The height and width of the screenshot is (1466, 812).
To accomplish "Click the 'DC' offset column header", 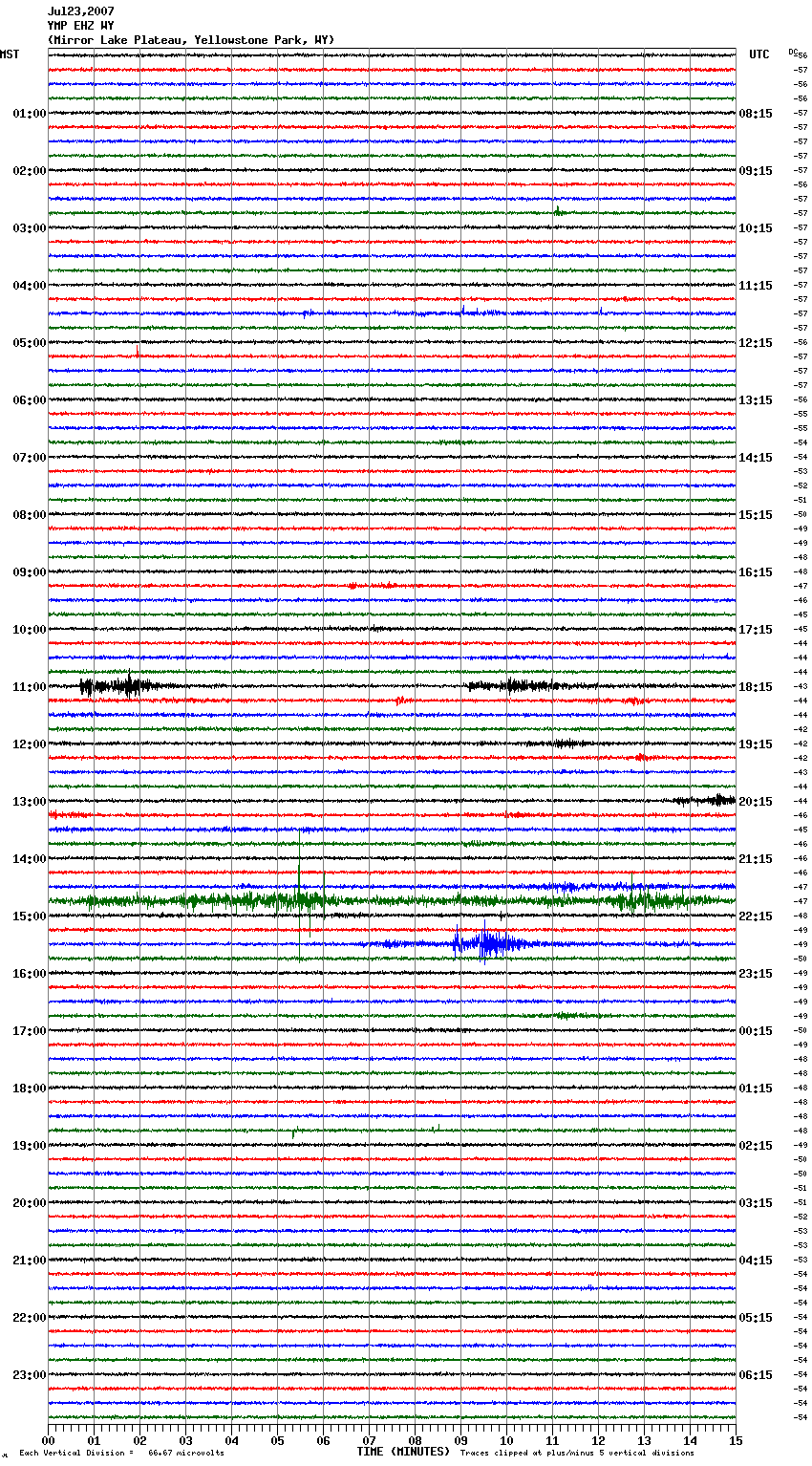I will pos(793,52).
